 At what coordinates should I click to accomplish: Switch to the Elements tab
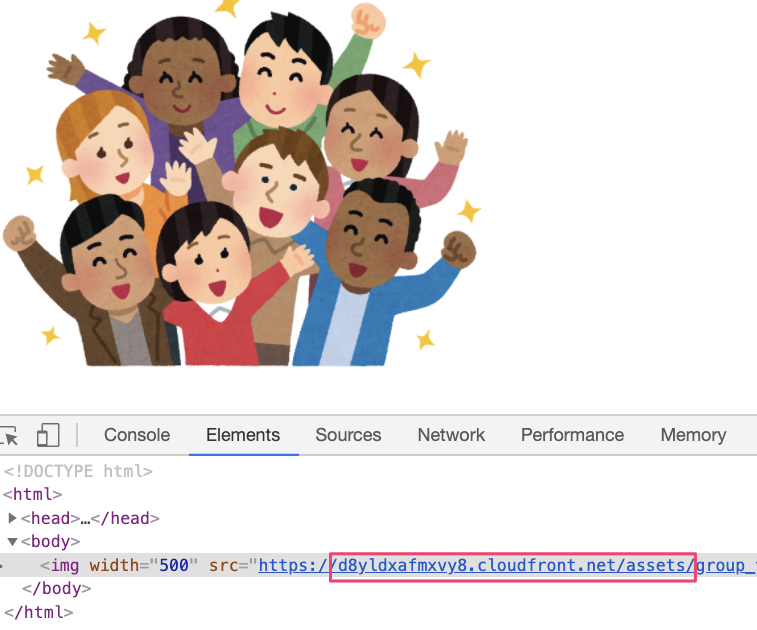click(243, 435)
